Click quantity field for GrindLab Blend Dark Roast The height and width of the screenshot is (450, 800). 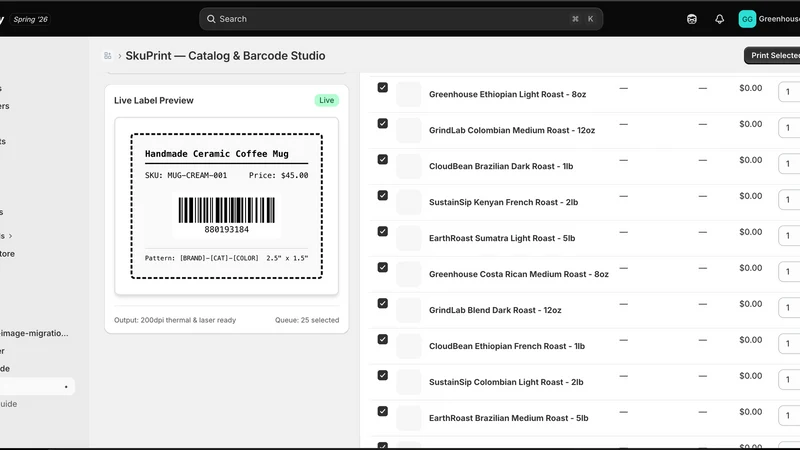pyautogui.click(x=789, y=308)
